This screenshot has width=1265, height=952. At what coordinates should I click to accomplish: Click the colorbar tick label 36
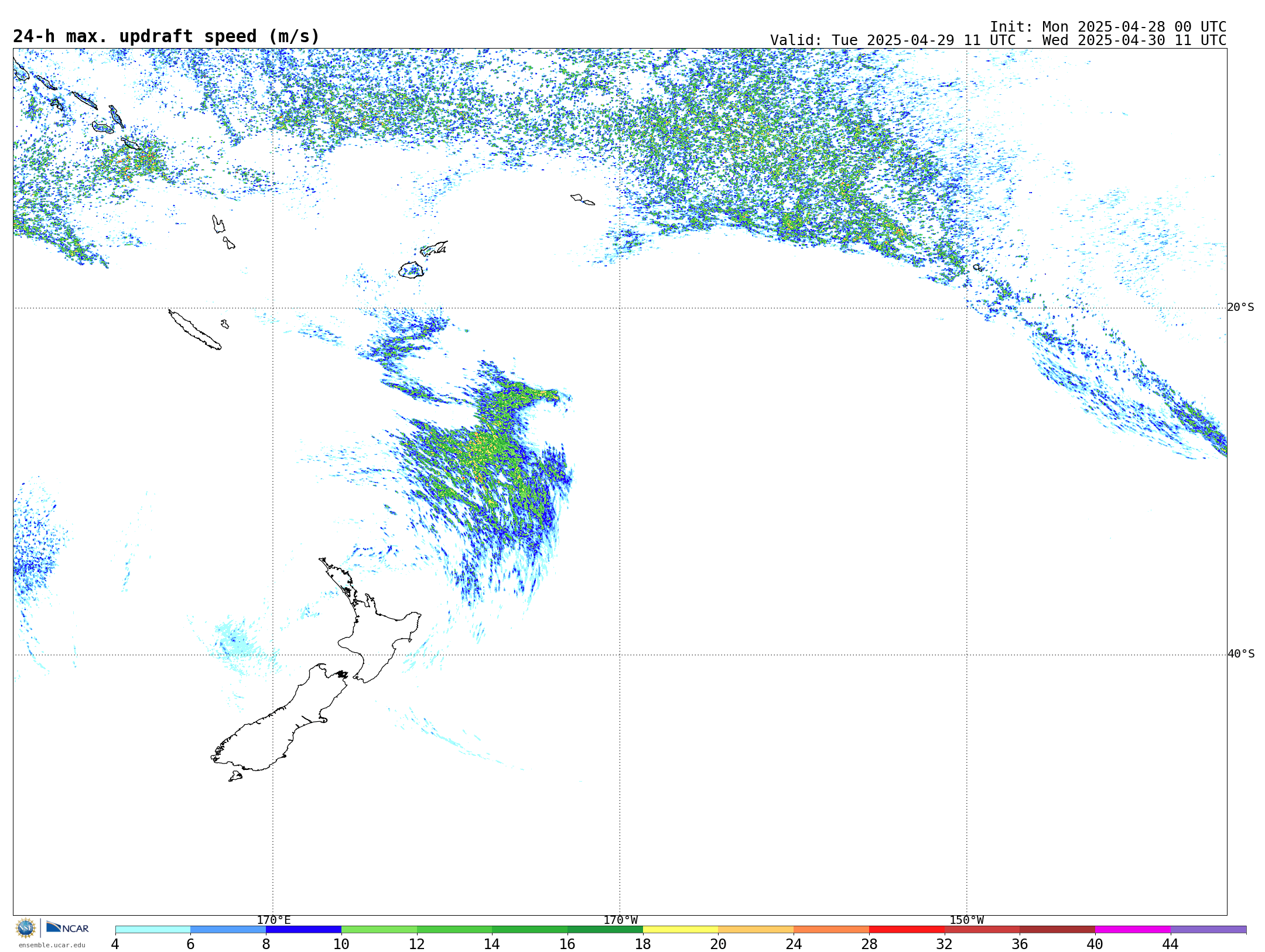pos(1020,944)
